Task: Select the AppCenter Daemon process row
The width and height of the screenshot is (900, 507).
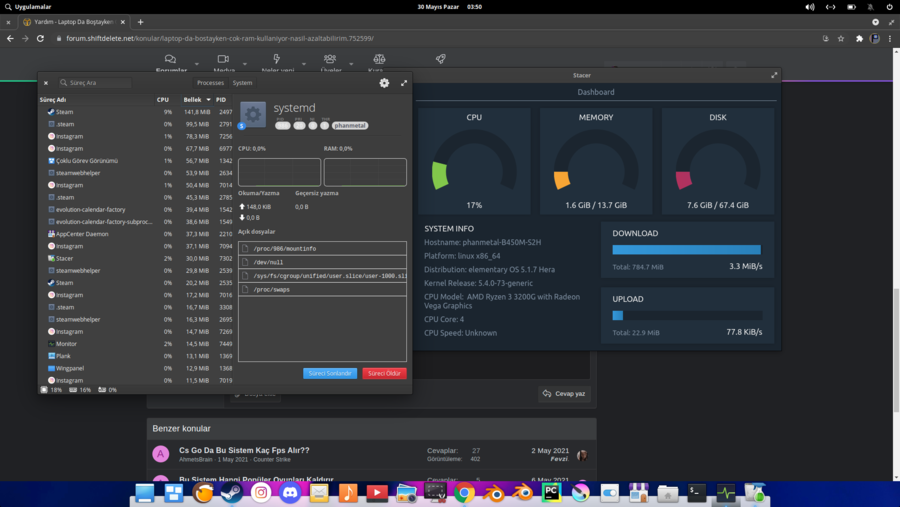Action: [83, 234]
